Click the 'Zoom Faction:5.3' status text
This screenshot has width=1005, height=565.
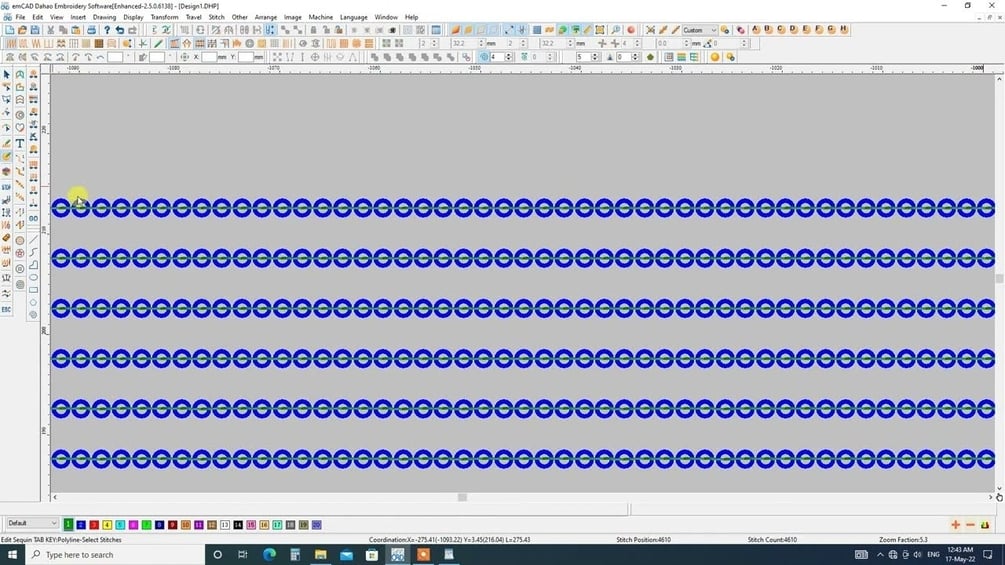click(903, 539)
